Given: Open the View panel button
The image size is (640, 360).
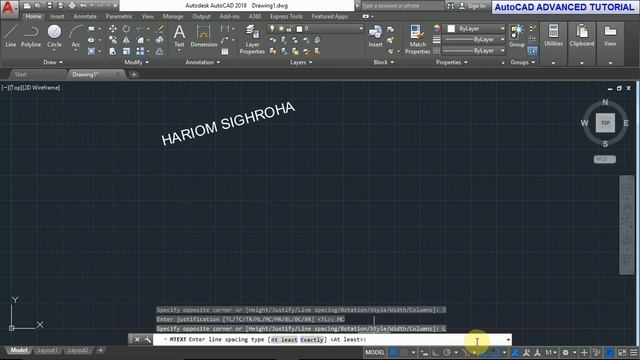Looking at the screenshot, I should 610,36.
